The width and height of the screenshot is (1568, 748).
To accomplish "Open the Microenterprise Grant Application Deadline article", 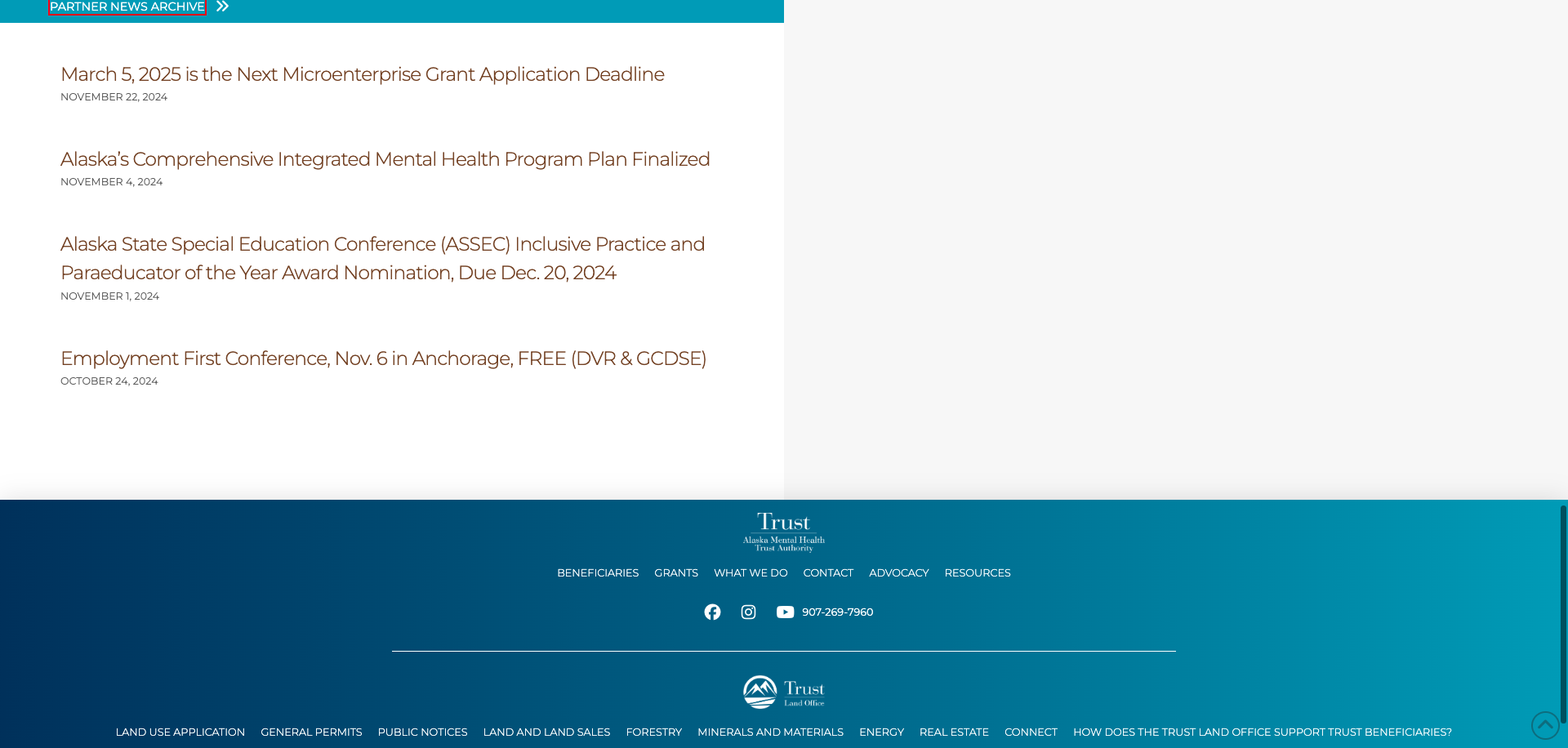I will (x=362, y=74).
